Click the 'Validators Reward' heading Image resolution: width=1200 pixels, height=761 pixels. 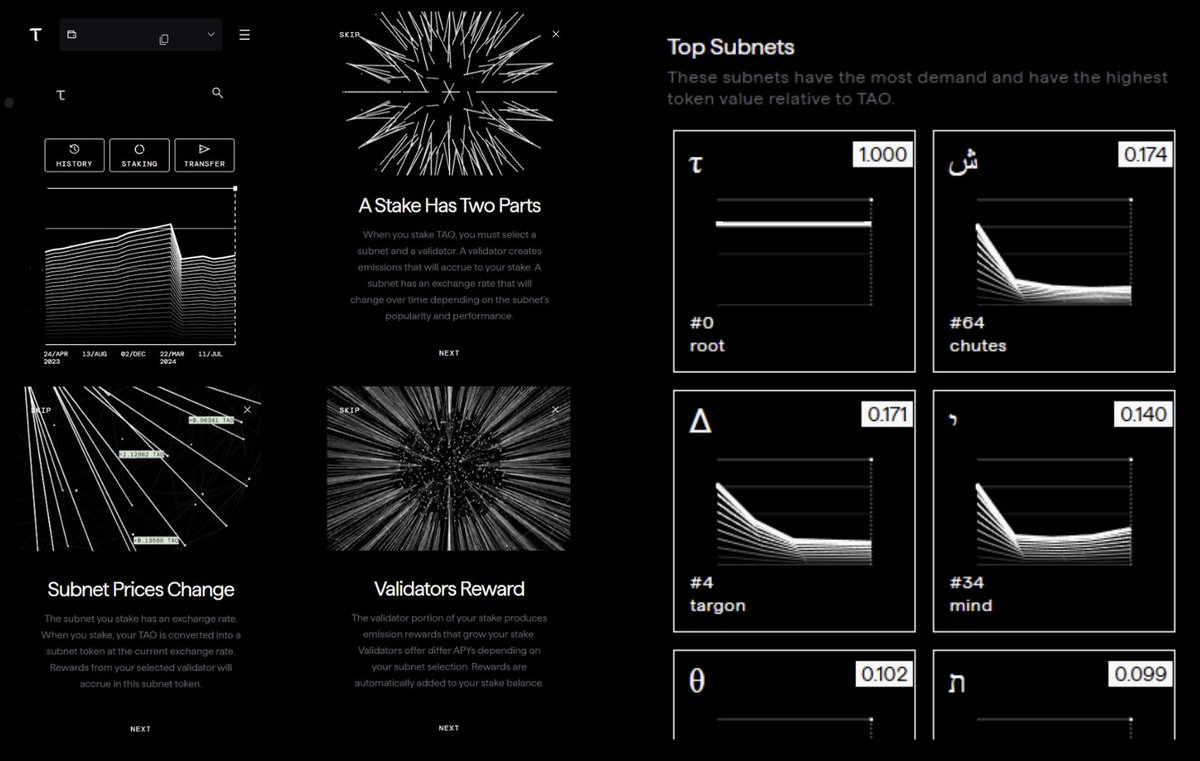click(x=449, y=588)
